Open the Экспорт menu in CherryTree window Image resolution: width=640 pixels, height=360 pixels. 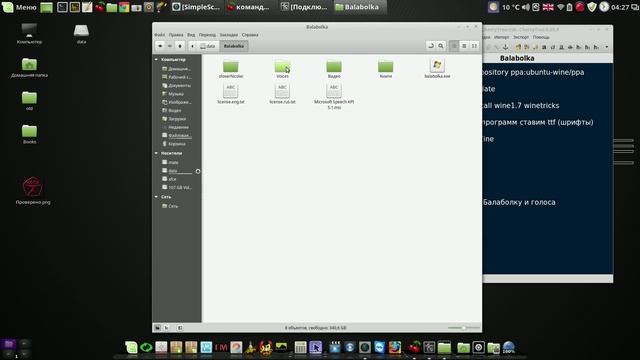point(520,37)
